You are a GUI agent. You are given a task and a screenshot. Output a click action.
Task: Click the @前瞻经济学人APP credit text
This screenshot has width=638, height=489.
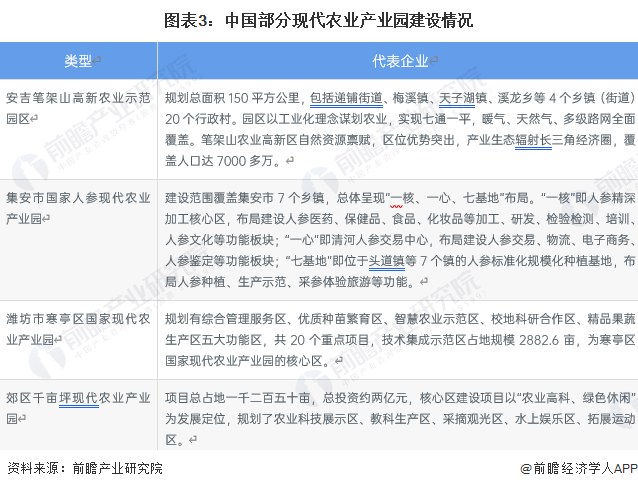click(x=579, y=468)
